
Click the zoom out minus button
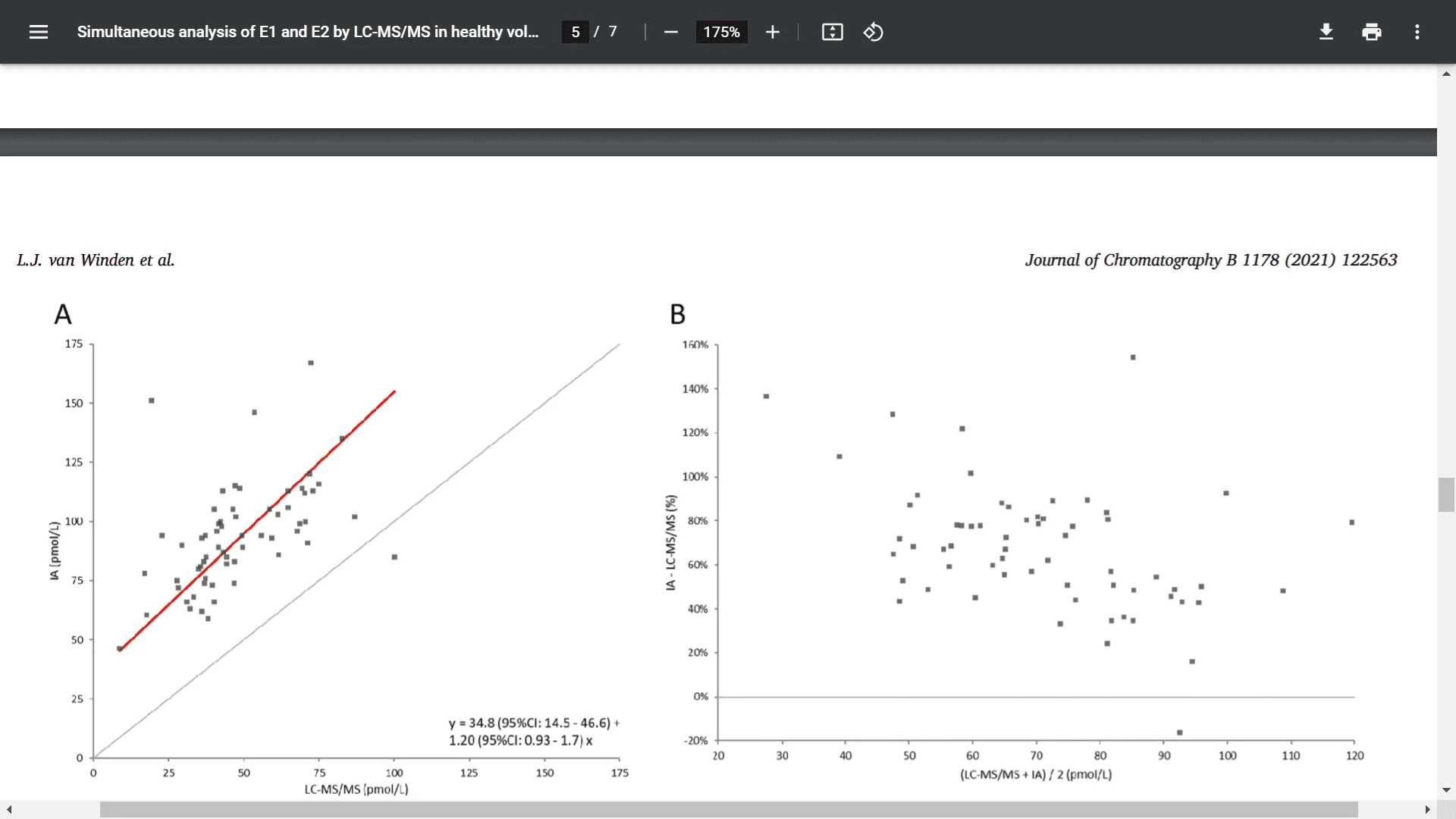click(x=670, y=32)
